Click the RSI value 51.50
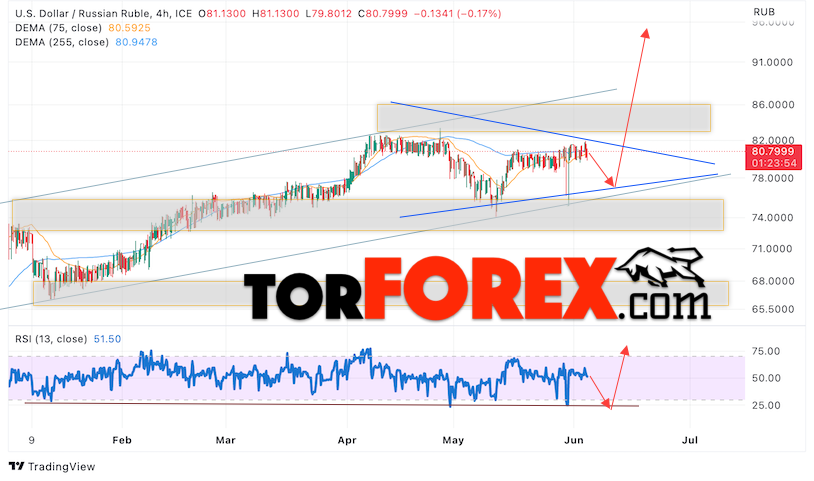The height and width of the screenshot is (481, 814). [107, 339]
